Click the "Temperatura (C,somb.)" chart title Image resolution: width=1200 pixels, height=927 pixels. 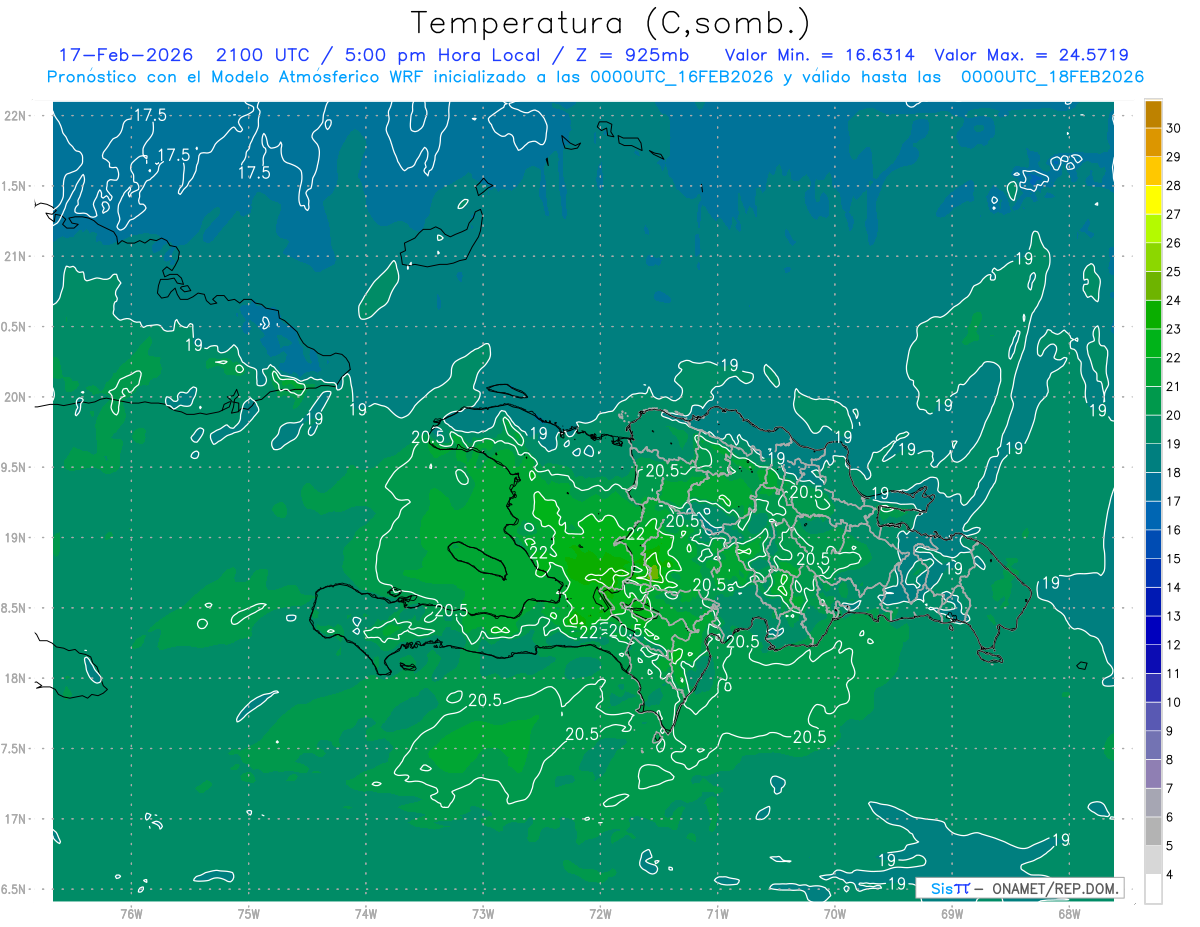611,23
